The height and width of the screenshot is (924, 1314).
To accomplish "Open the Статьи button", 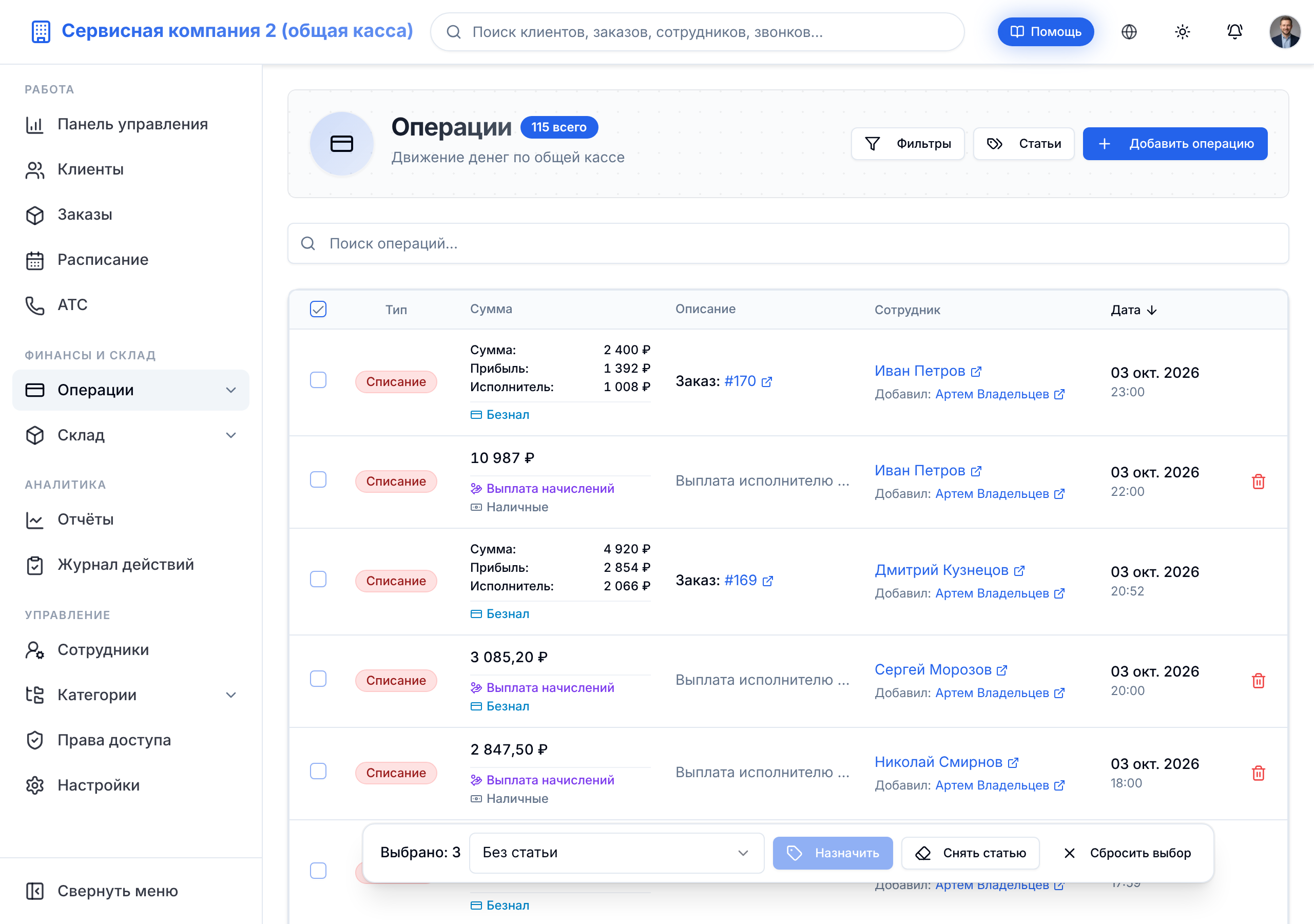I will 1024,144.
